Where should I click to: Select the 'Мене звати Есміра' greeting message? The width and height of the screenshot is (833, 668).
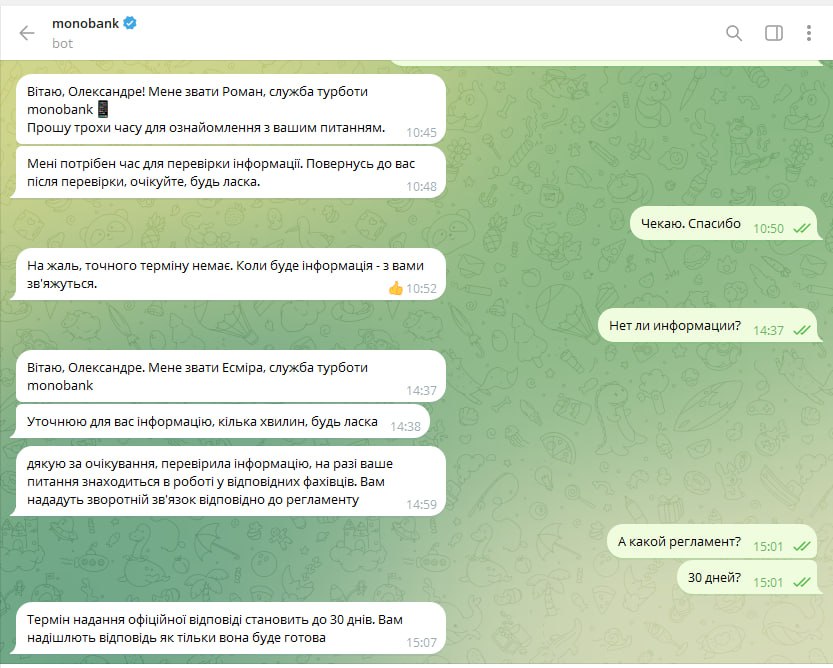point(231,376)
